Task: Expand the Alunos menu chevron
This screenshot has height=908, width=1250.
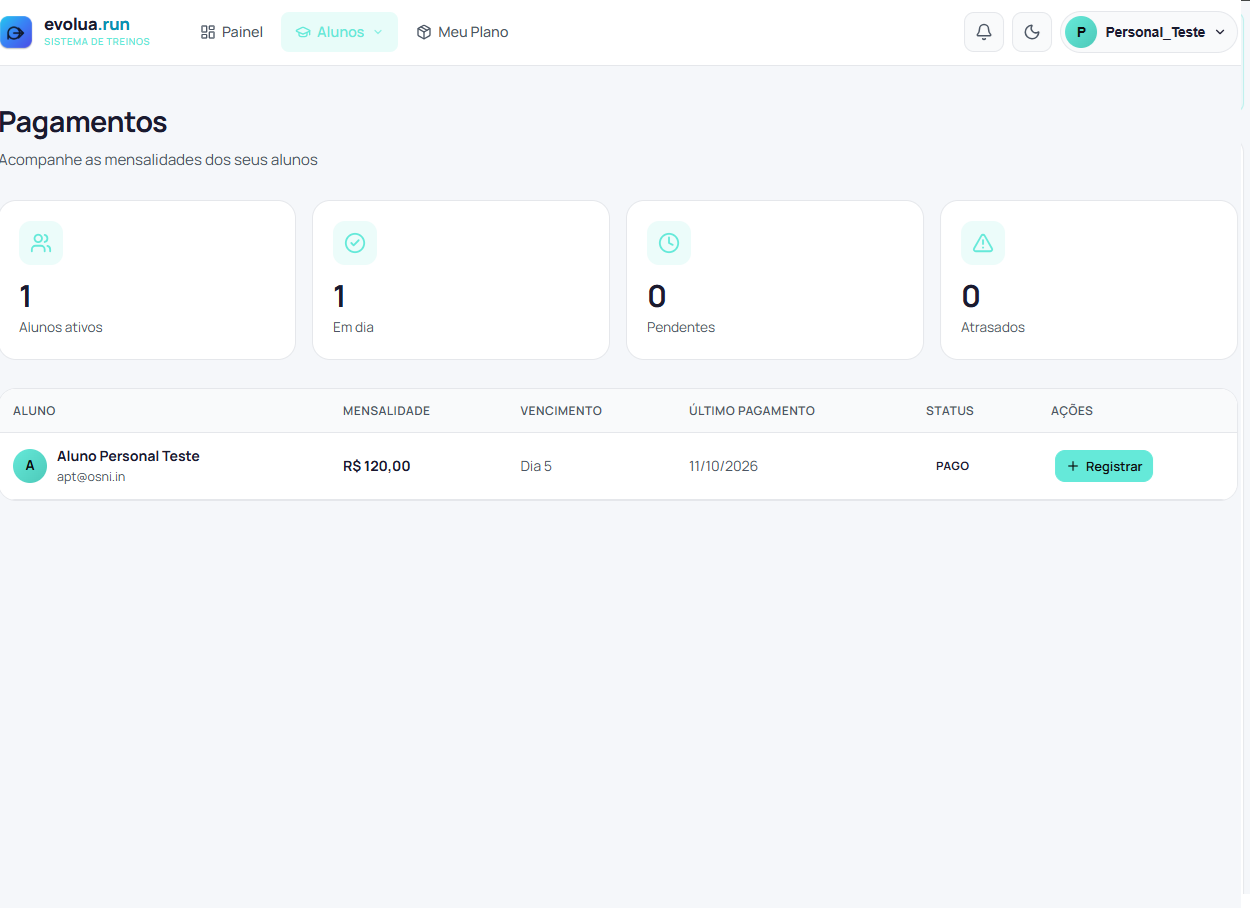Action: pos(378,32)
